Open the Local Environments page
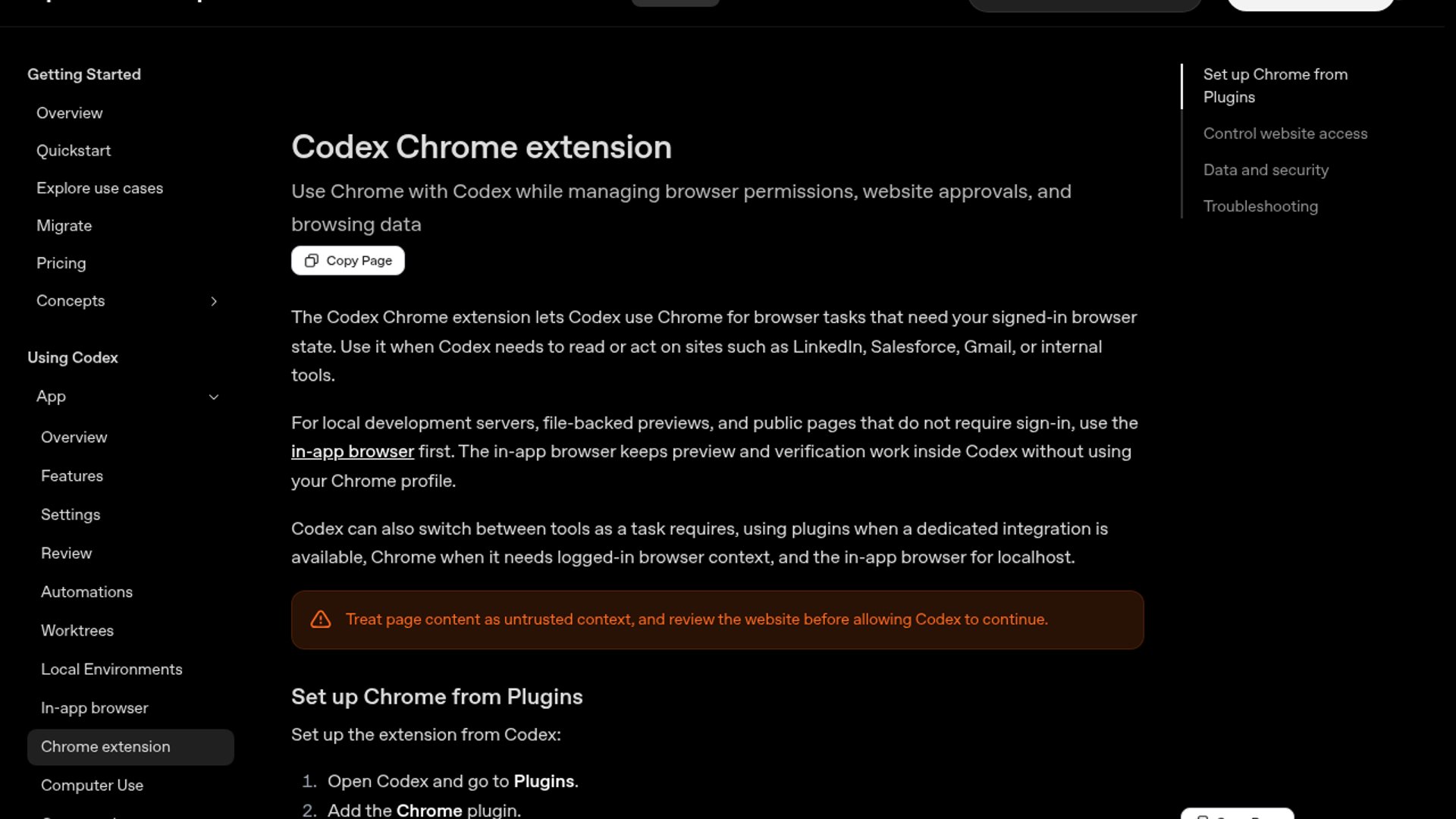 coord(111,670)
